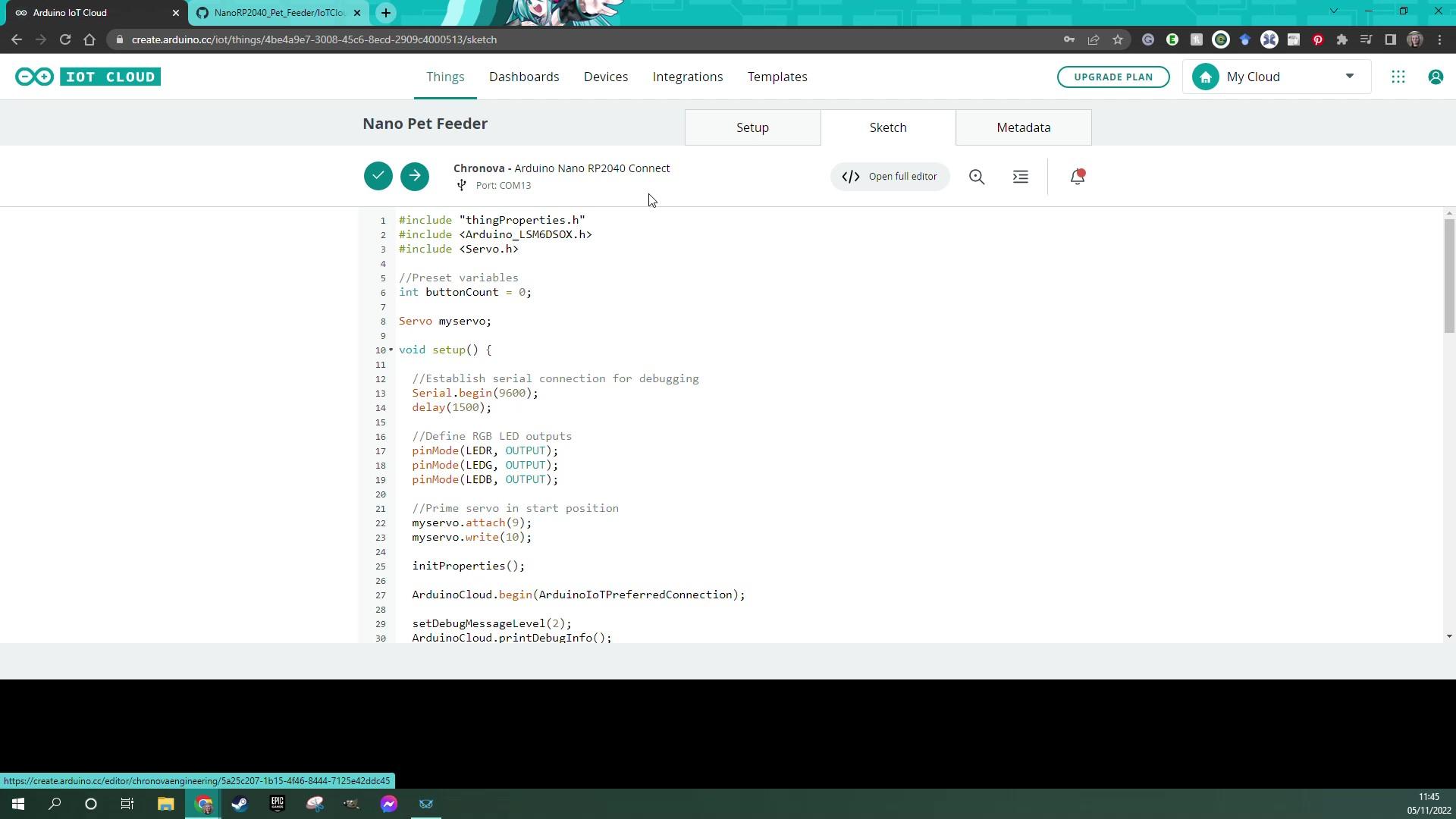Collapse the void setup() code fold arrow
The height and width of the screenshot is (819, 1456).
click(x=391, y=350)
